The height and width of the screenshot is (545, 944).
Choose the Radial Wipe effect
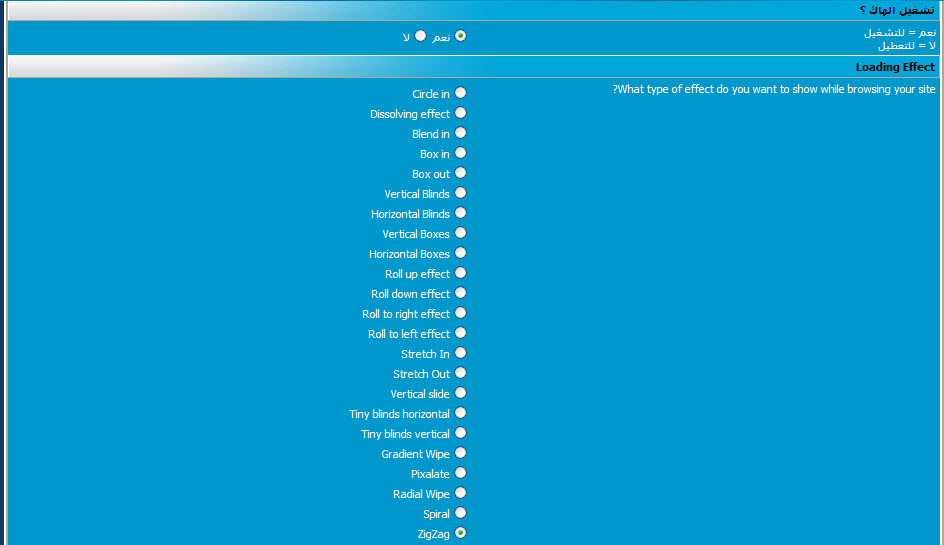[460, 493]
